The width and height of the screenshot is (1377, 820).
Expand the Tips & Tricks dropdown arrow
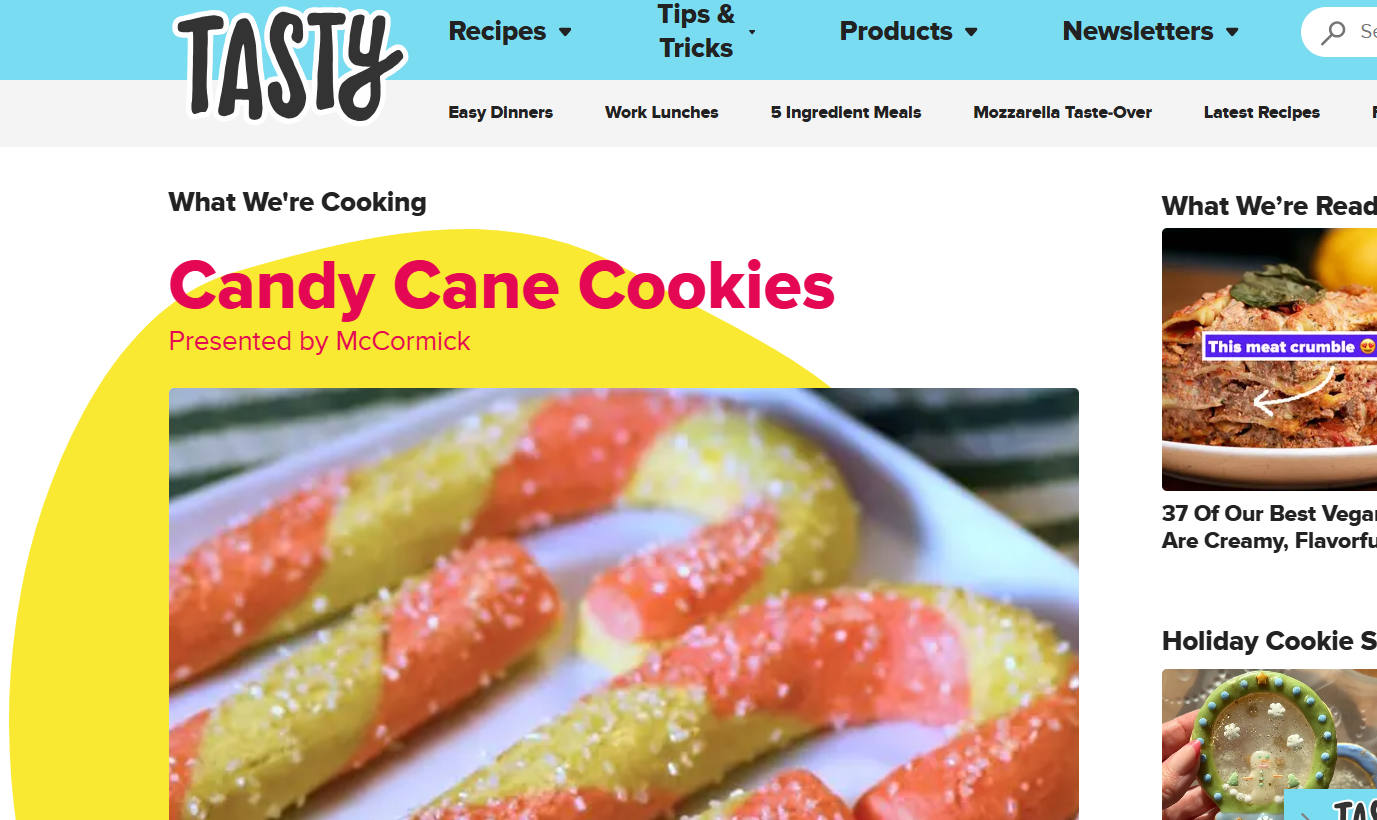752,32
